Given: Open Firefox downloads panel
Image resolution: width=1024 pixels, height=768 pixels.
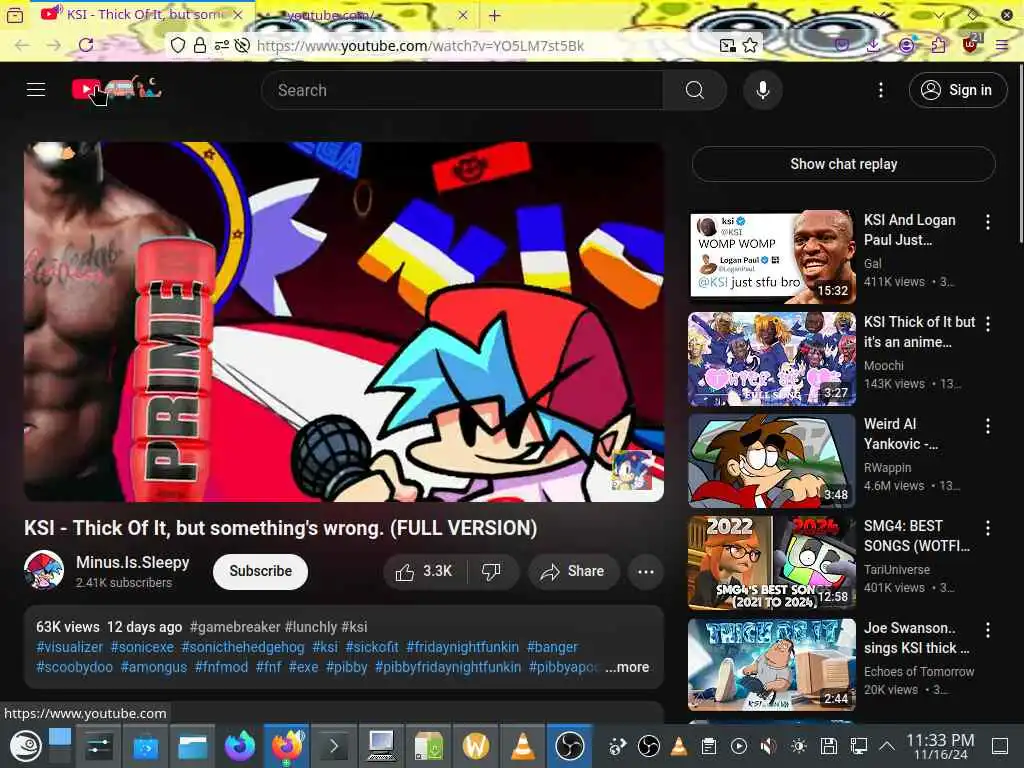Looking at the screenshot, I should point(873,45).
